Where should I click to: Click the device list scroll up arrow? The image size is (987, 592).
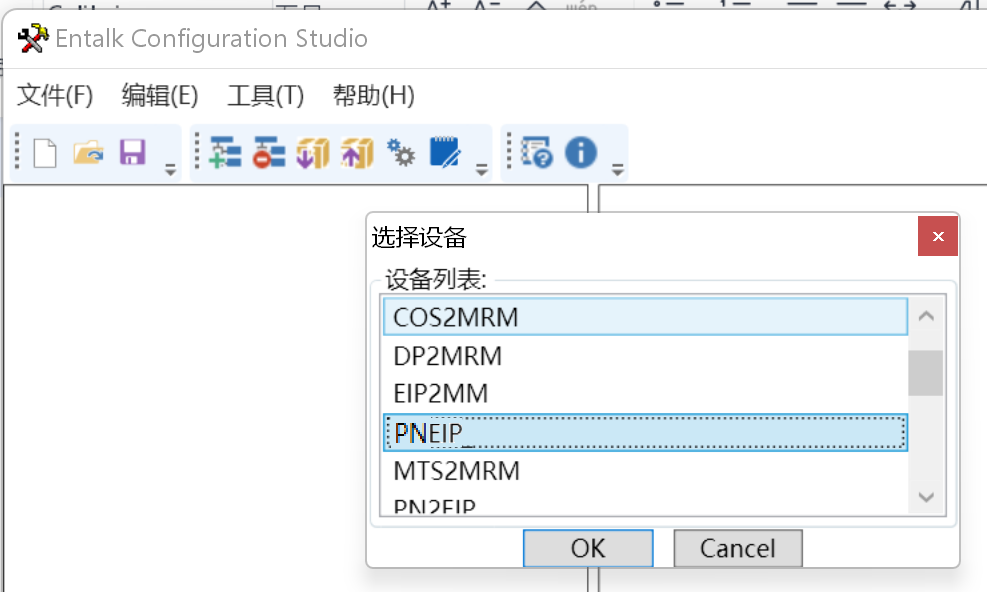pyautogui.click(x=926, y=316)
